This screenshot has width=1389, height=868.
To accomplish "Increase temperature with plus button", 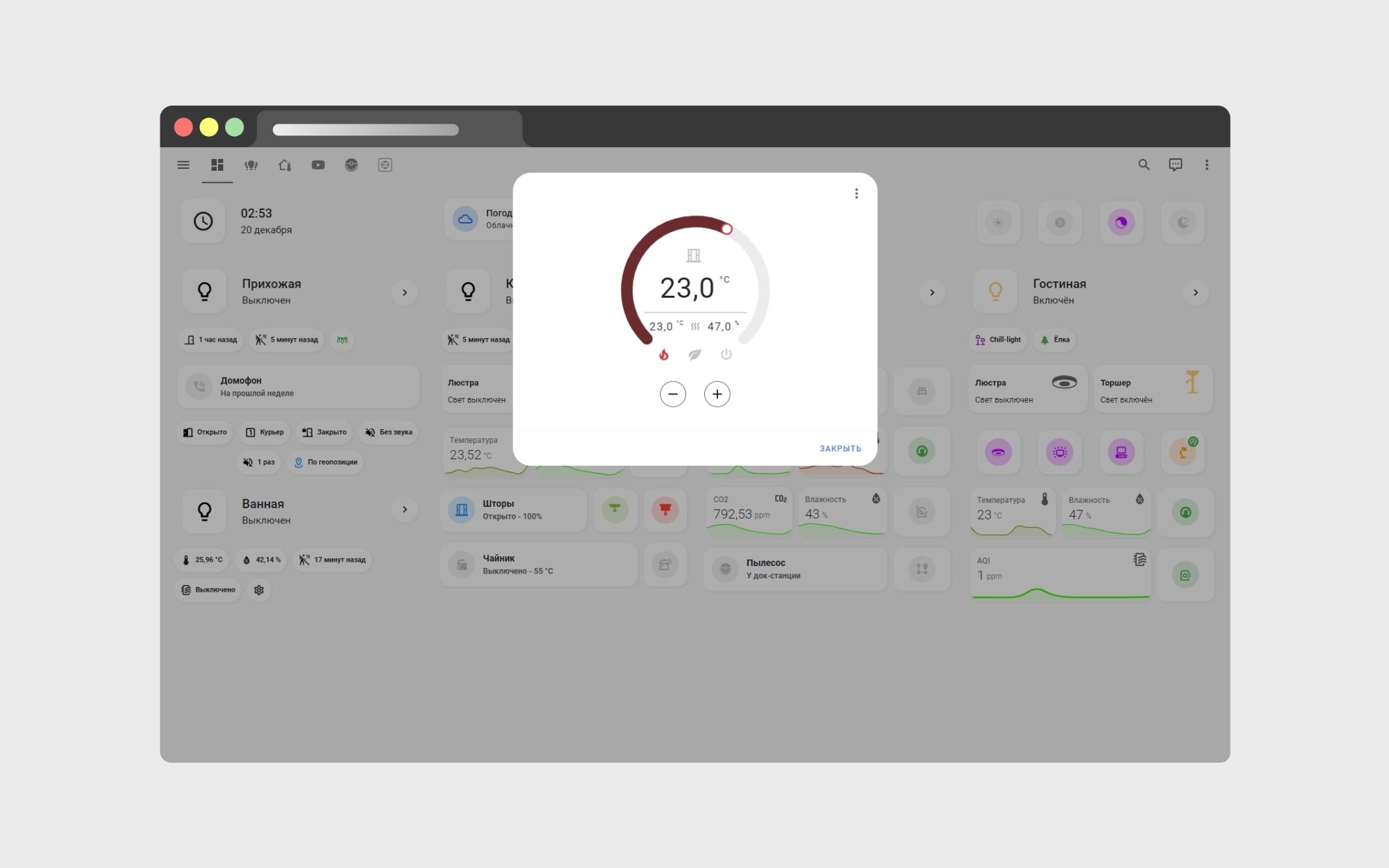I will tap(717, 394).
